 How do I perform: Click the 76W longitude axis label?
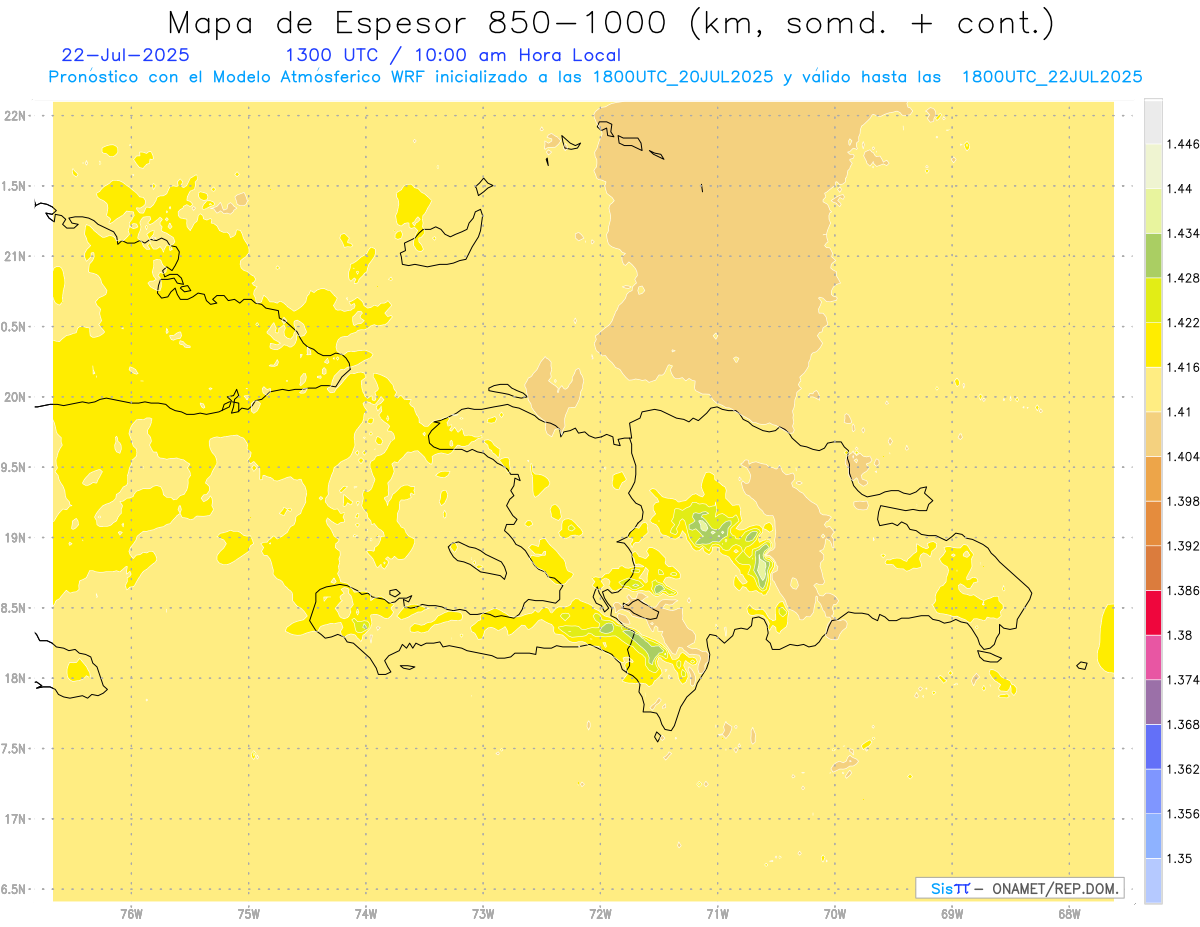(x=131, y=913)
